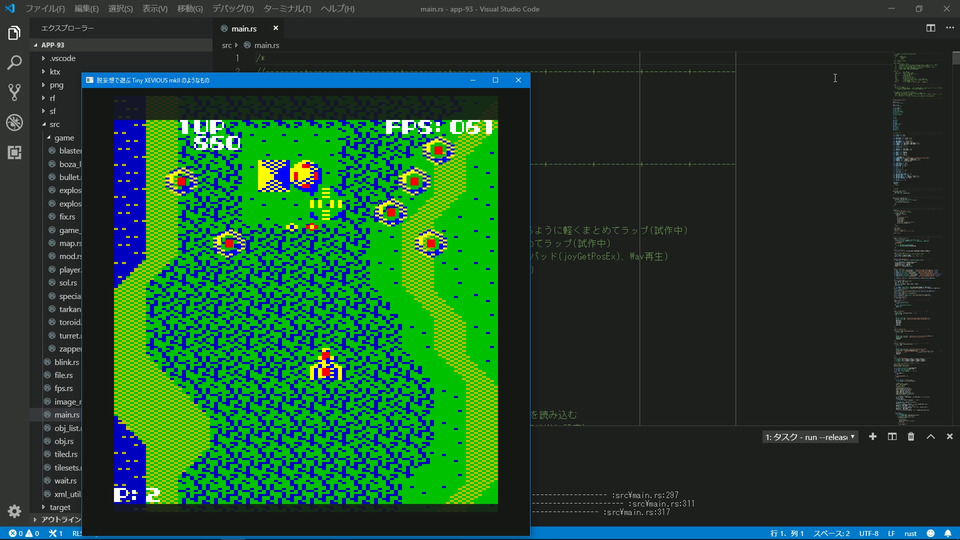Open the Search view in activity bar
The height and width of the screenshot is (540, 960).
pyautogui.click(x=14, y=62)
